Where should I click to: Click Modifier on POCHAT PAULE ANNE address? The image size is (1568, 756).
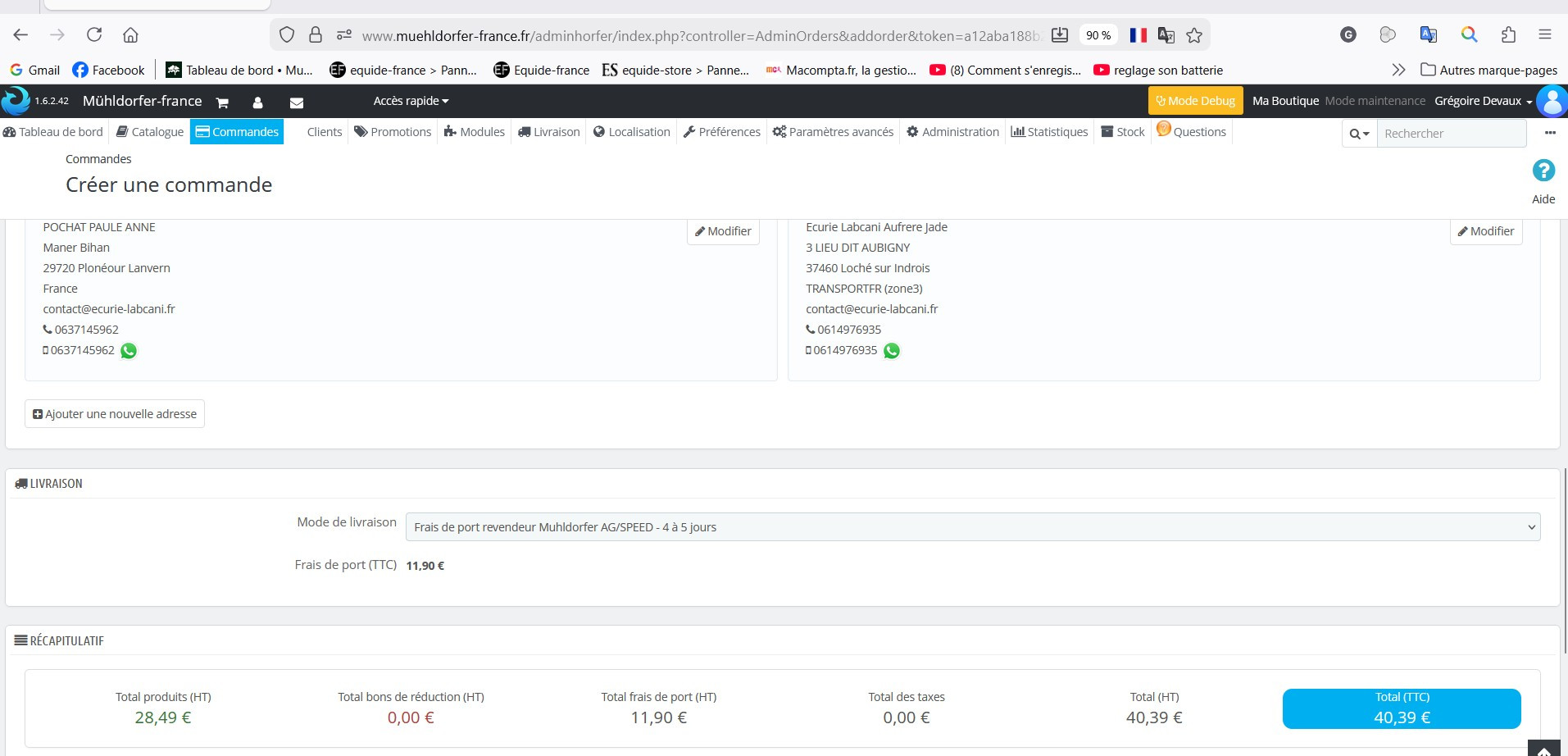pos(723,231)
